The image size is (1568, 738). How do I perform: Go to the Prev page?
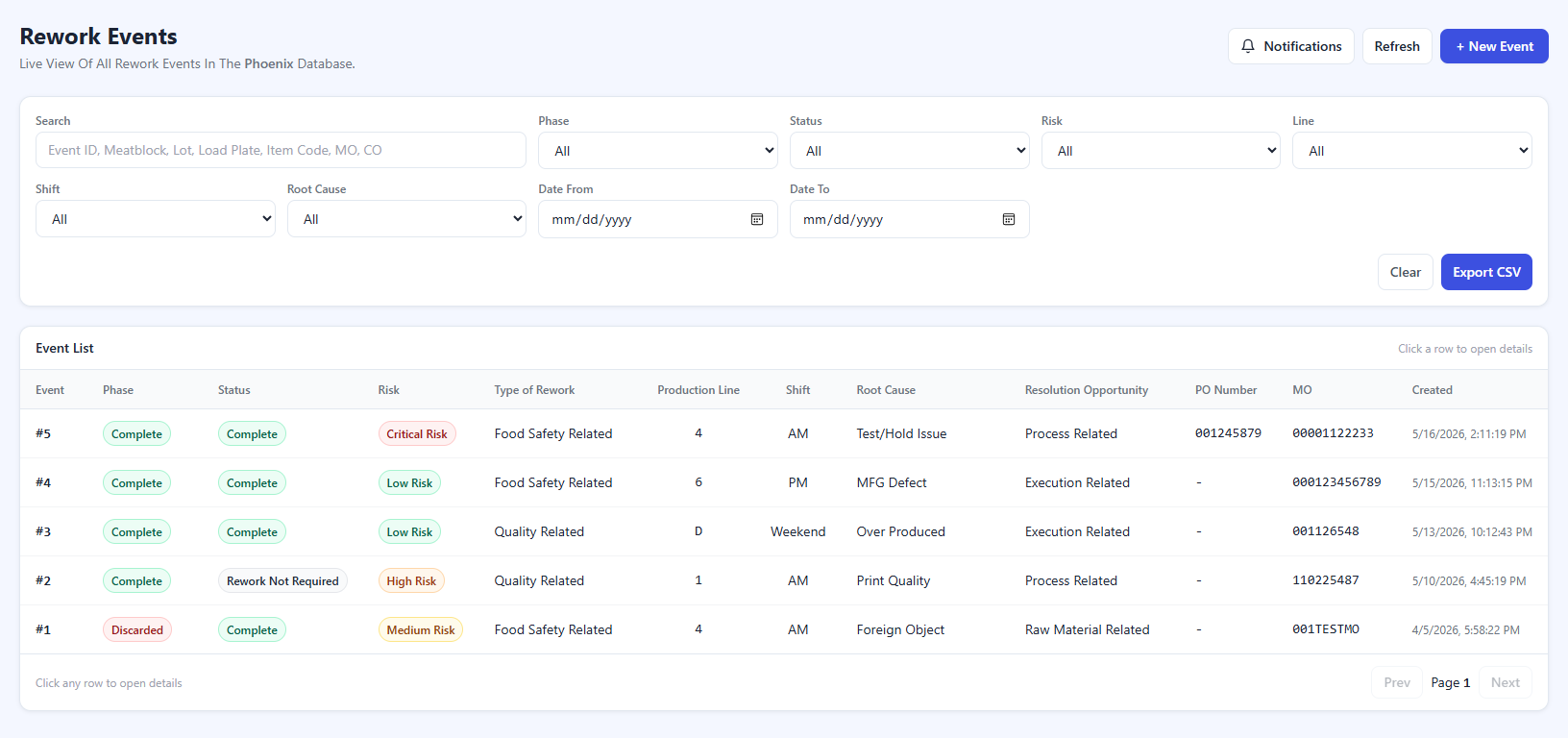[1397, 682]
